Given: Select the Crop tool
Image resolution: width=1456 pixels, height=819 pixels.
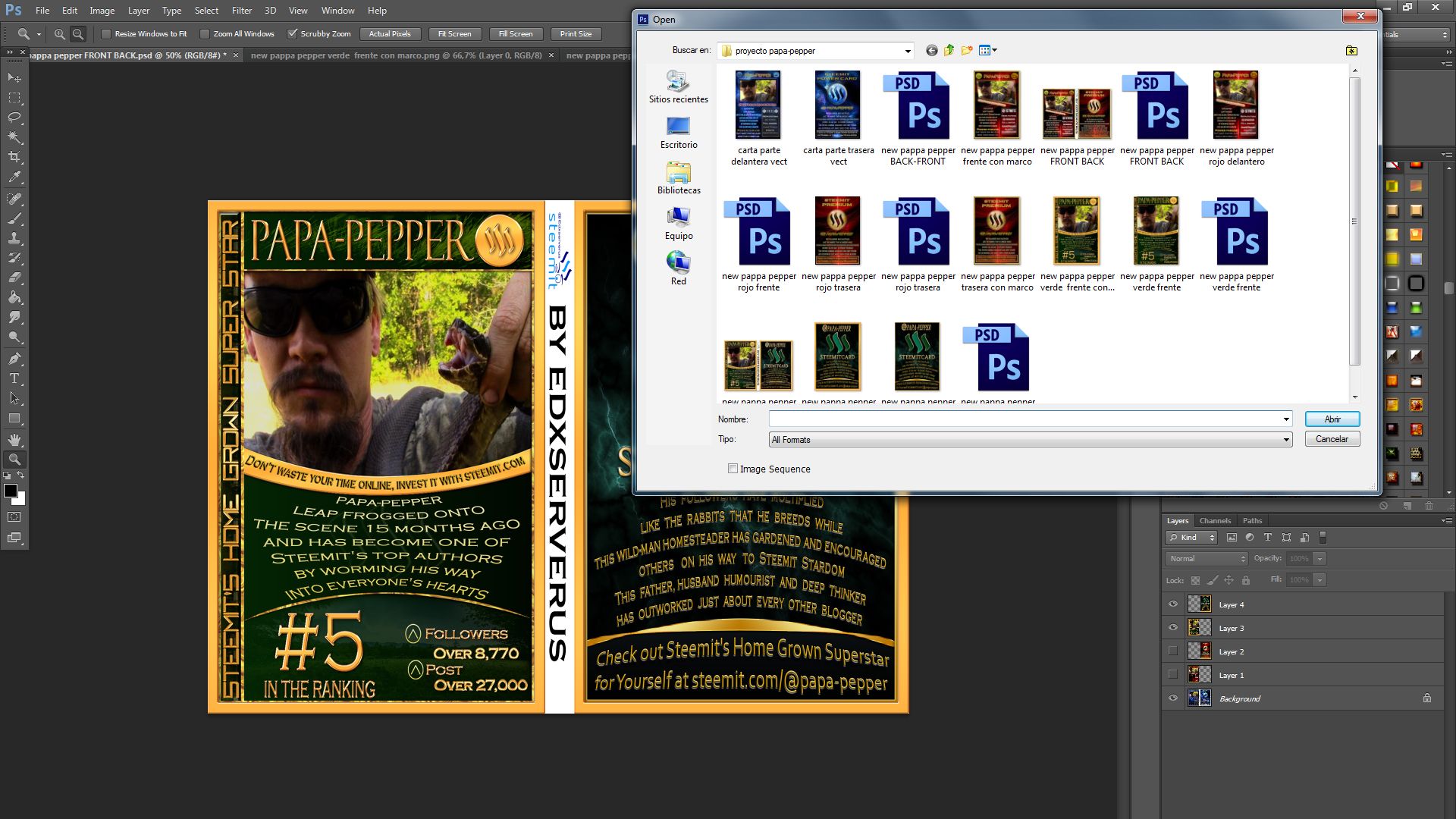Looking at the screenshot, I should [14, 157].
